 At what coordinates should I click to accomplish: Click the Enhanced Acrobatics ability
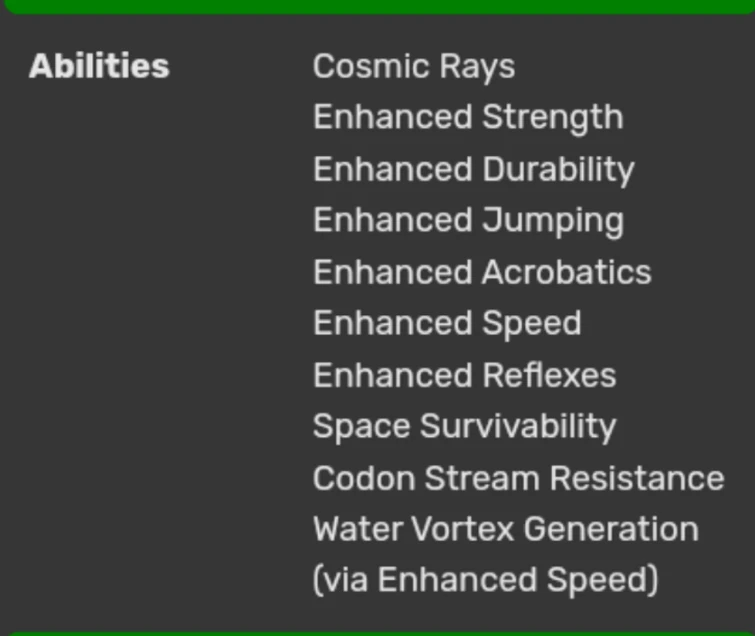[x=482, y=273]
